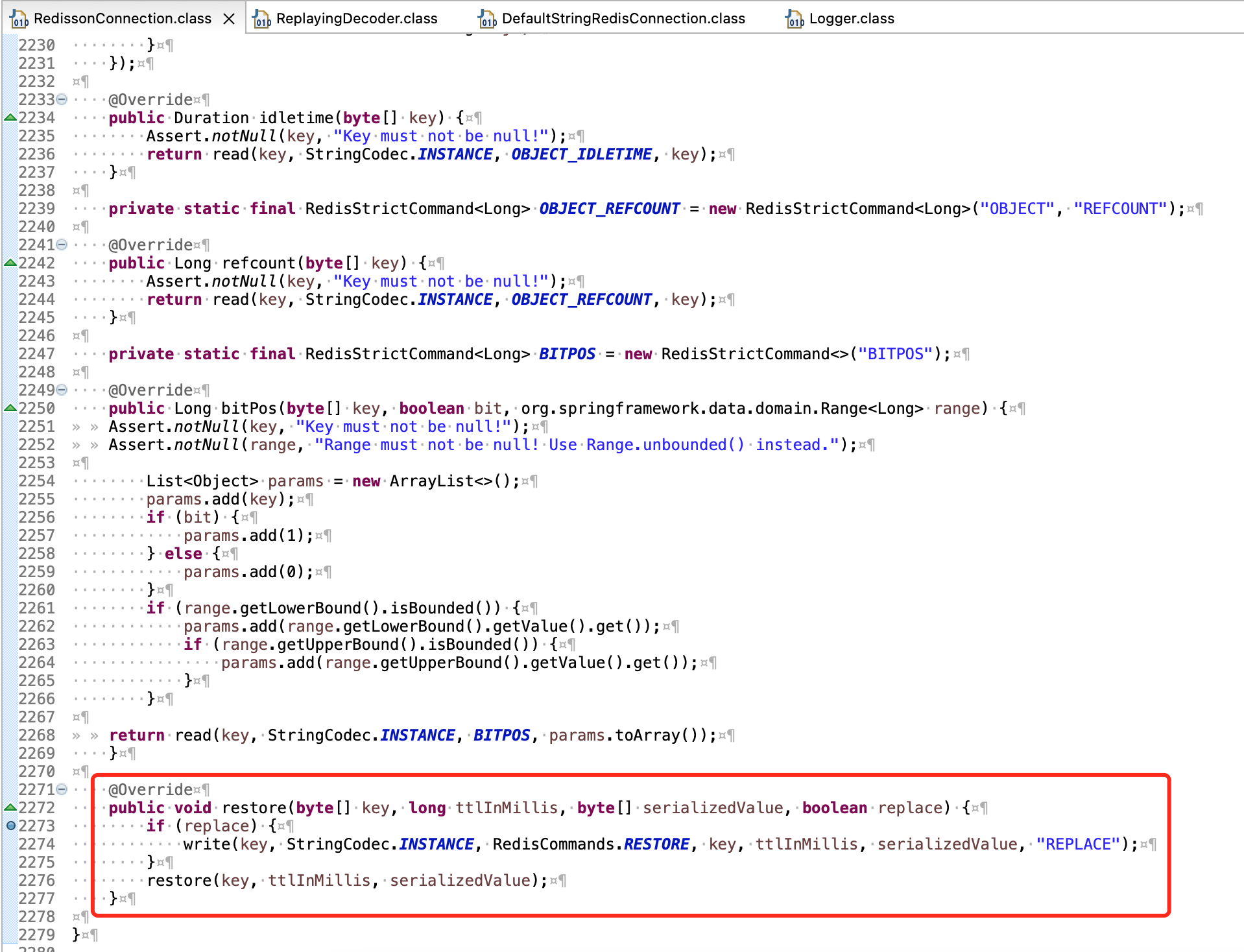Collapse the fold at line 2249
This screenshot has width=1244, height=952.
pyautogui.click(x=62, y=390)
